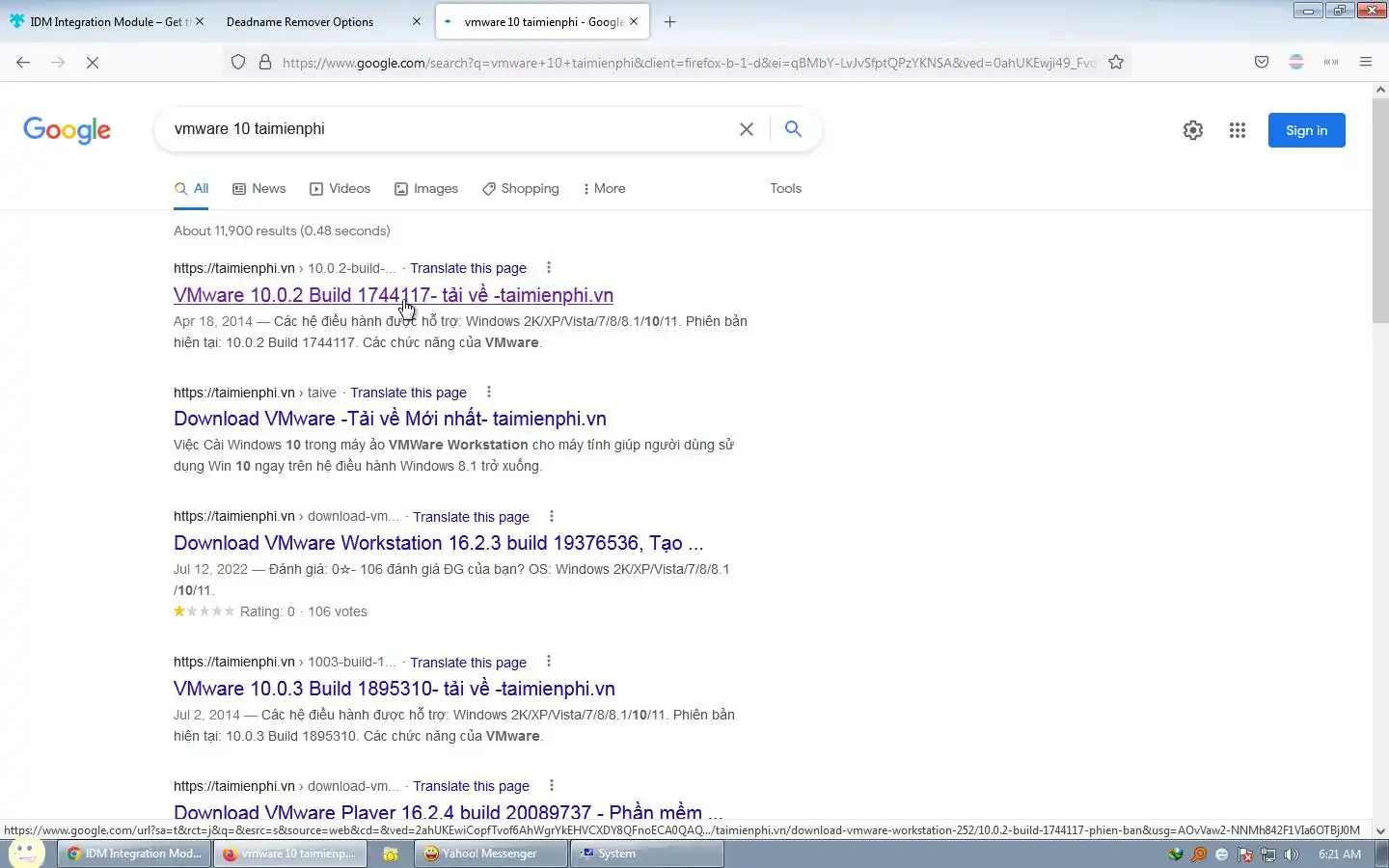Open folder icon in taskbar
This screenshot has height=868, width=1389.
click(x=391, y=854)
